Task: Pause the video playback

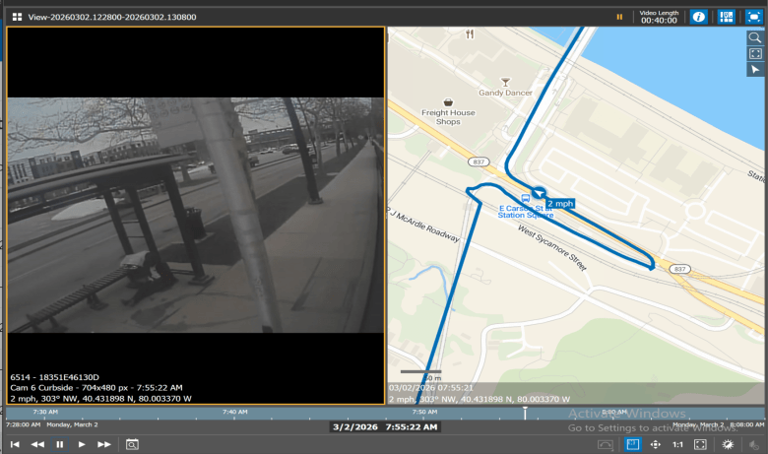Action: pos(60,444)
